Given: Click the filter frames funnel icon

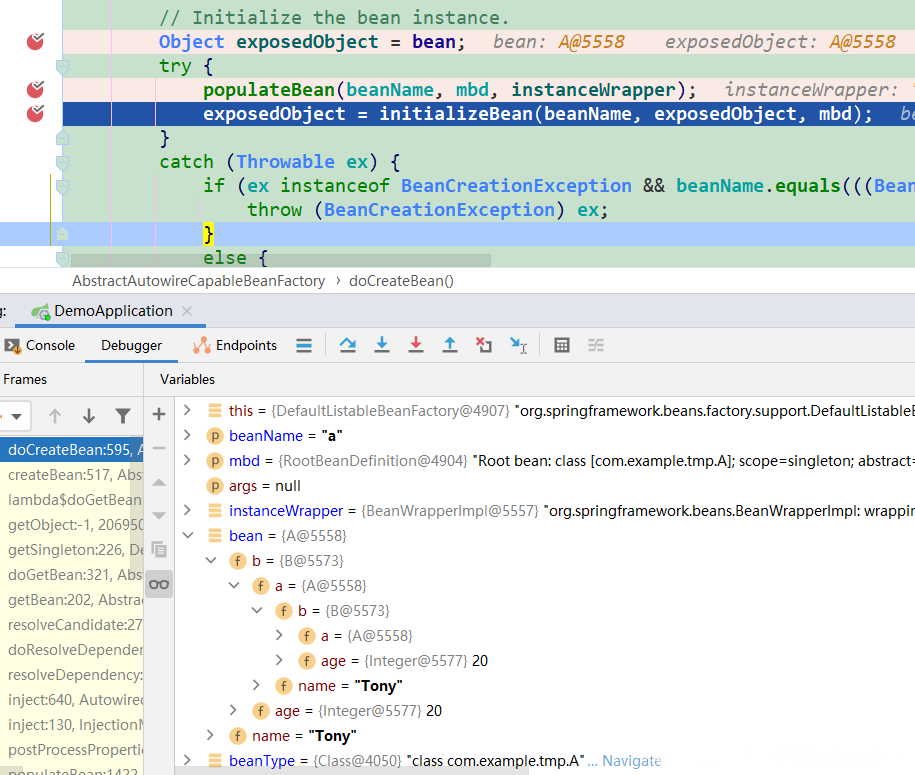Looking at the screenshot, I should (123, 416).
